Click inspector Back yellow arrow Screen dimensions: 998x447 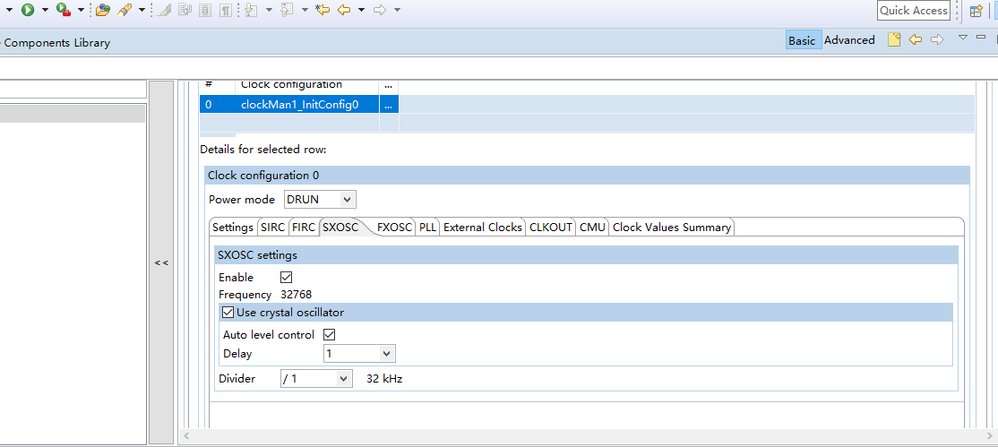[x=915, y=39]
